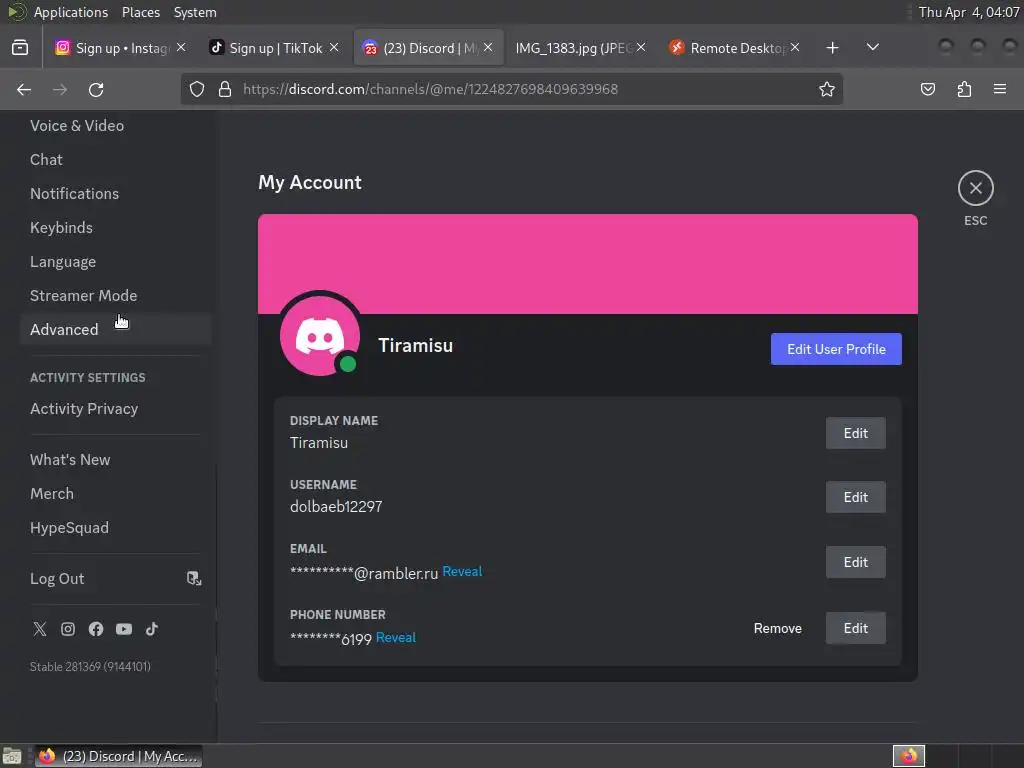Image resolution: width=1024 pixels, height=768 pixels.
Task: Reveal the hidden phone number
Action: (396, 637)
